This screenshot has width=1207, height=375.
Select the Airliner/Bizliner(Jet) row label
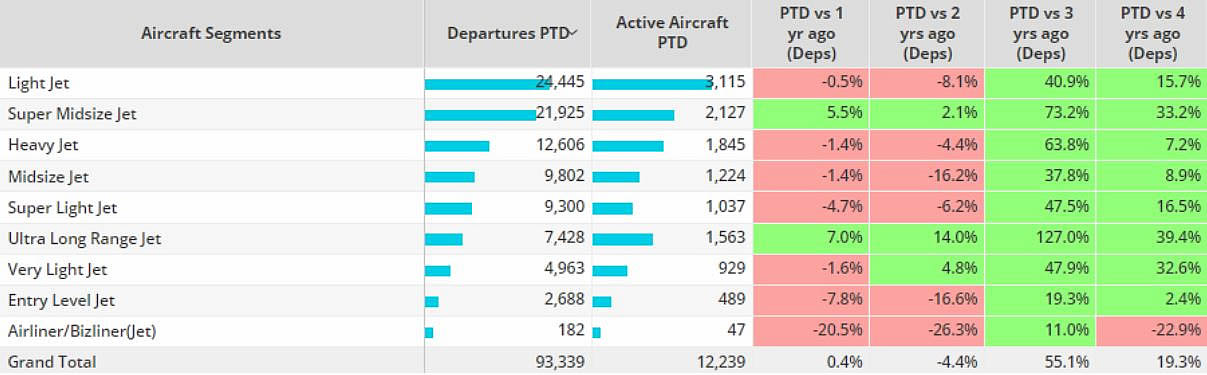click(81, 332)
